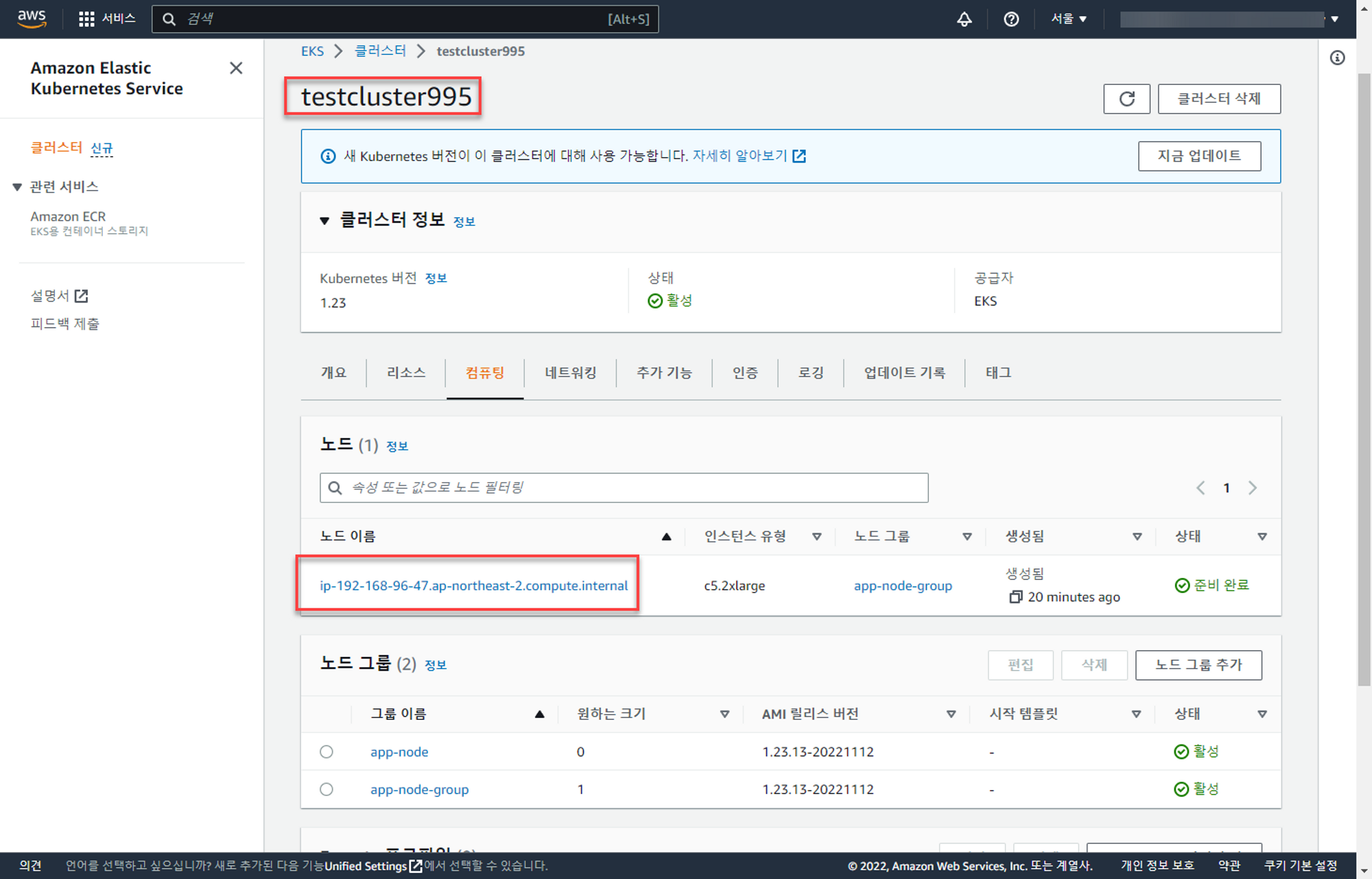Go to previous page of nodes

(1200, 487)
